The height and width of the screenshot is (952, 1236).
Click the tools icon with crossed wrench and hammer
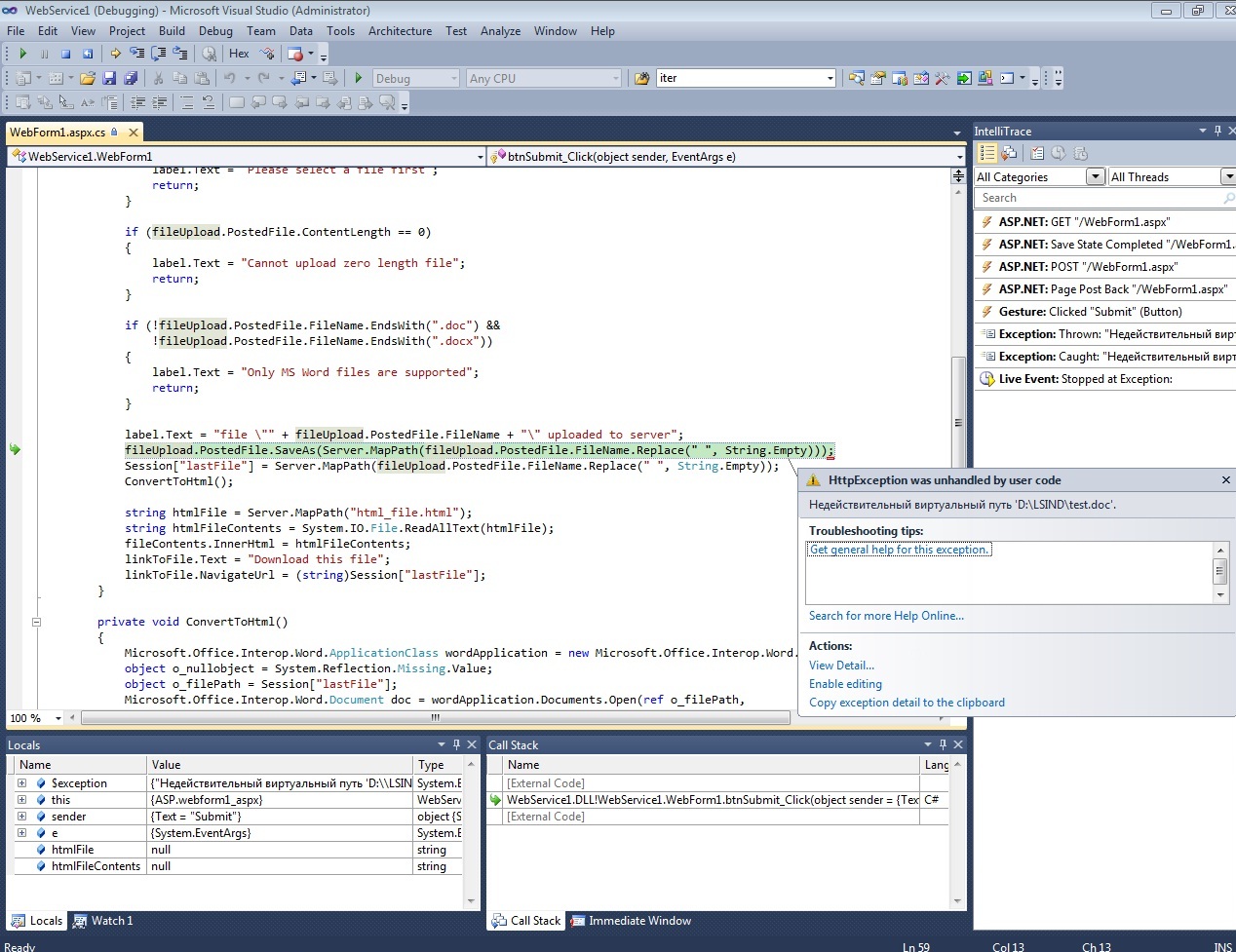pos(943,78)
